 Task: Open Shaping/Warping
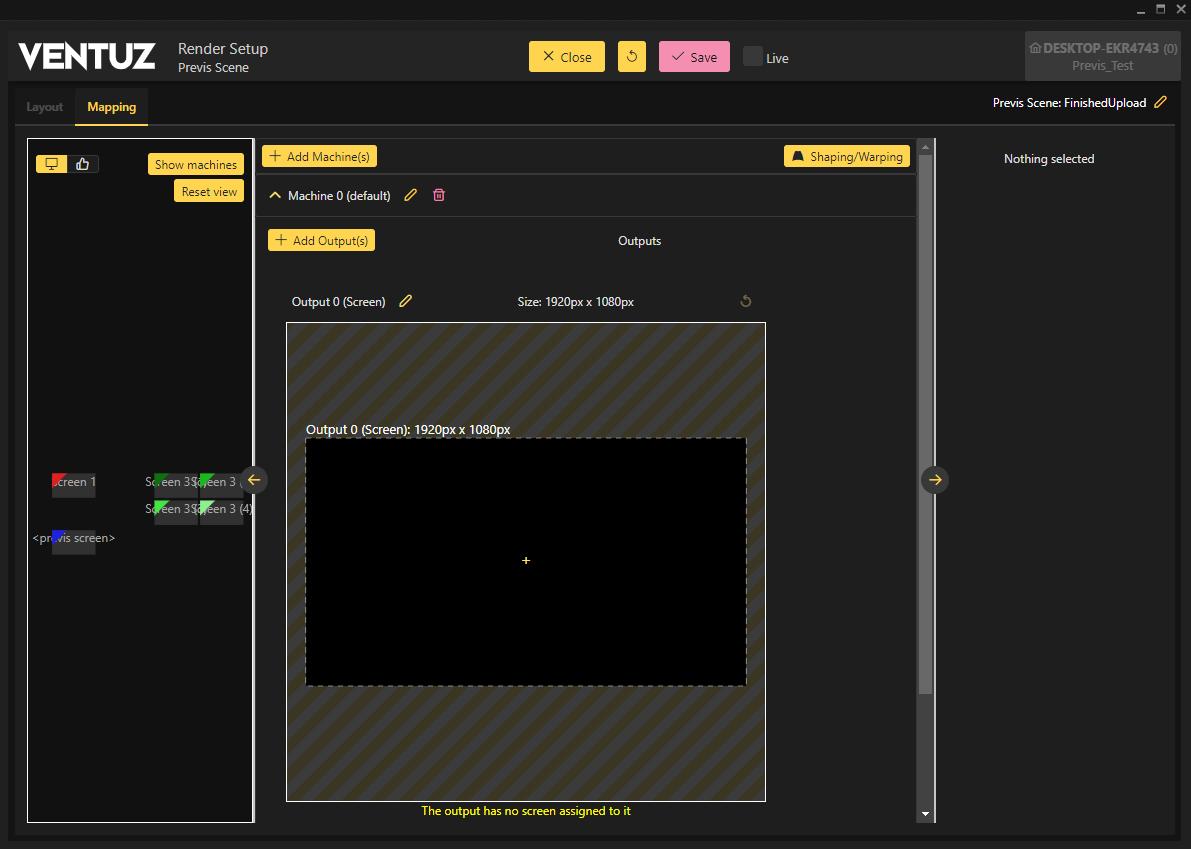pos(846,157)
